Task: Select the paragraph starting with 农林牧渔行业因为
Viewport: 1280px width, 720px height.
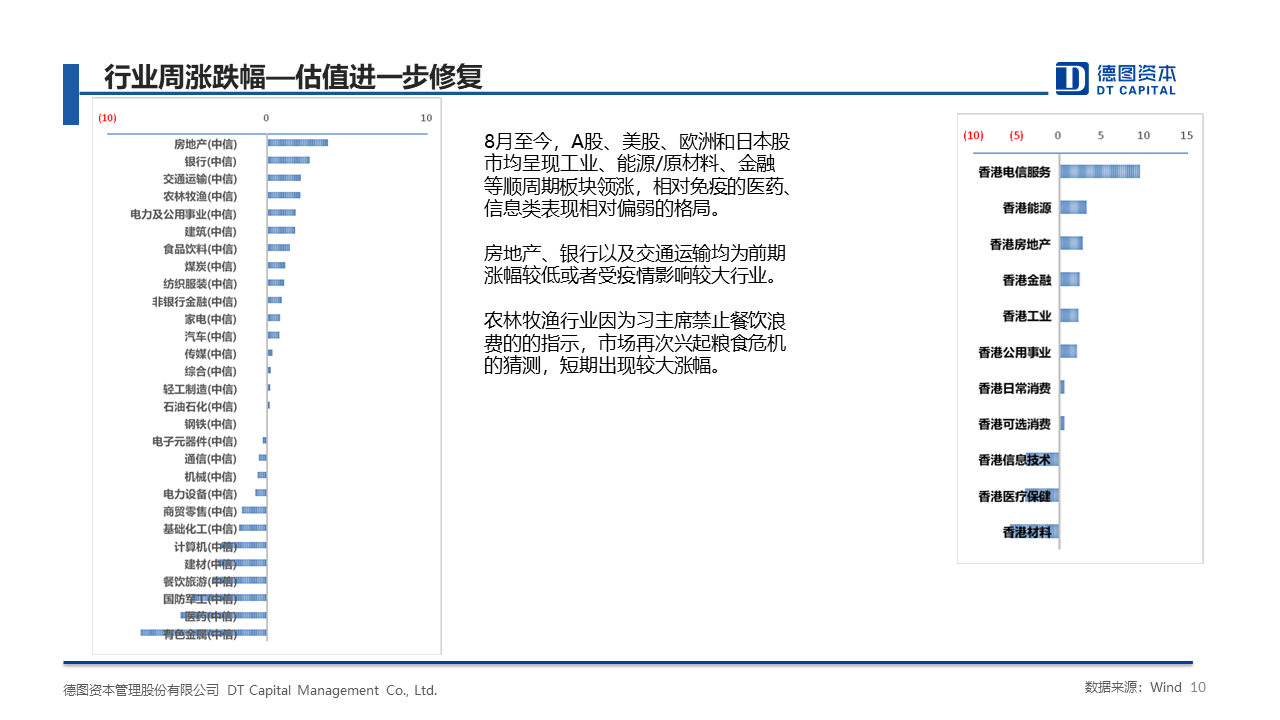Action: pyautogui.click(x=635, y=343)
